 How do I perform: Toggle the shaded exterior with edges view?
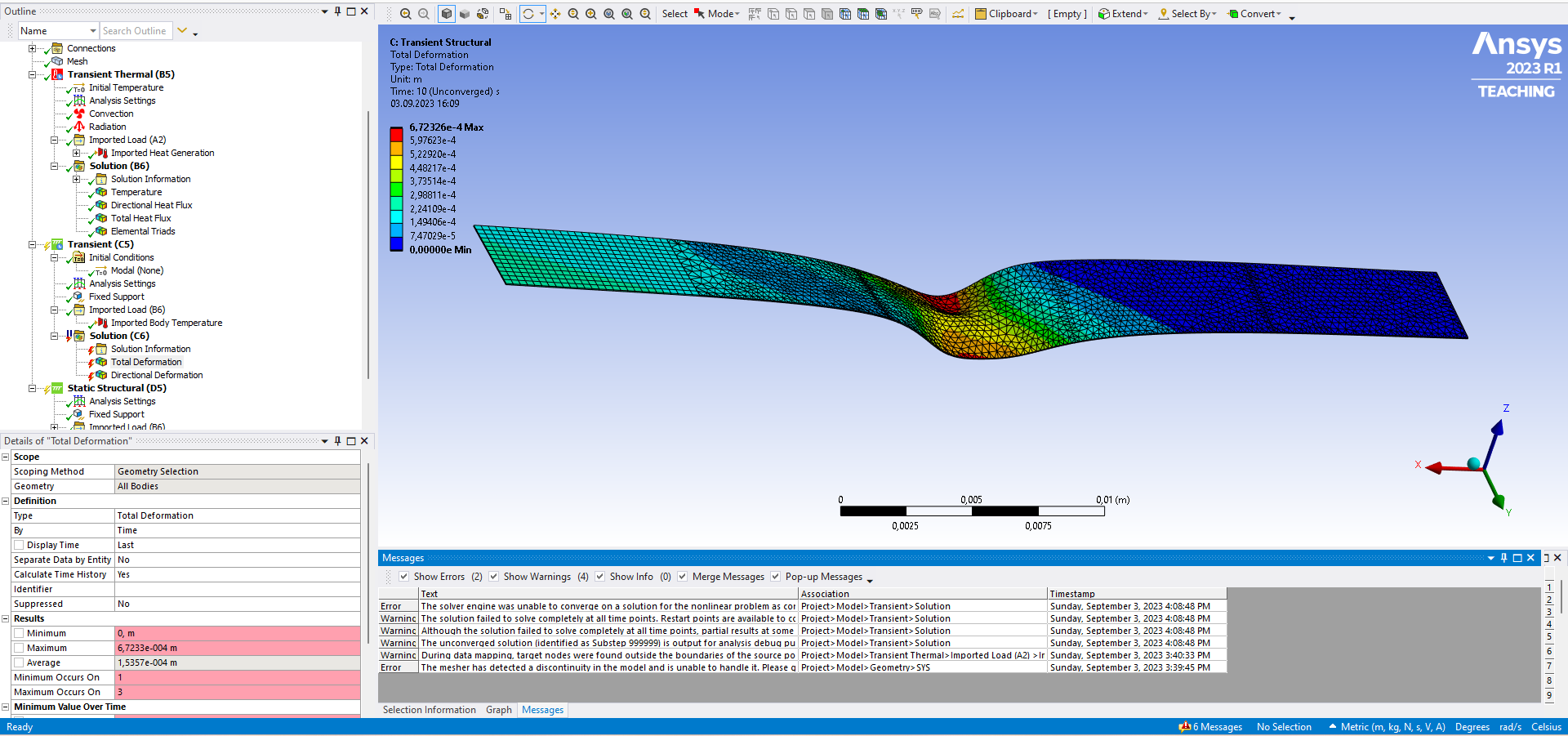[446, 14]
